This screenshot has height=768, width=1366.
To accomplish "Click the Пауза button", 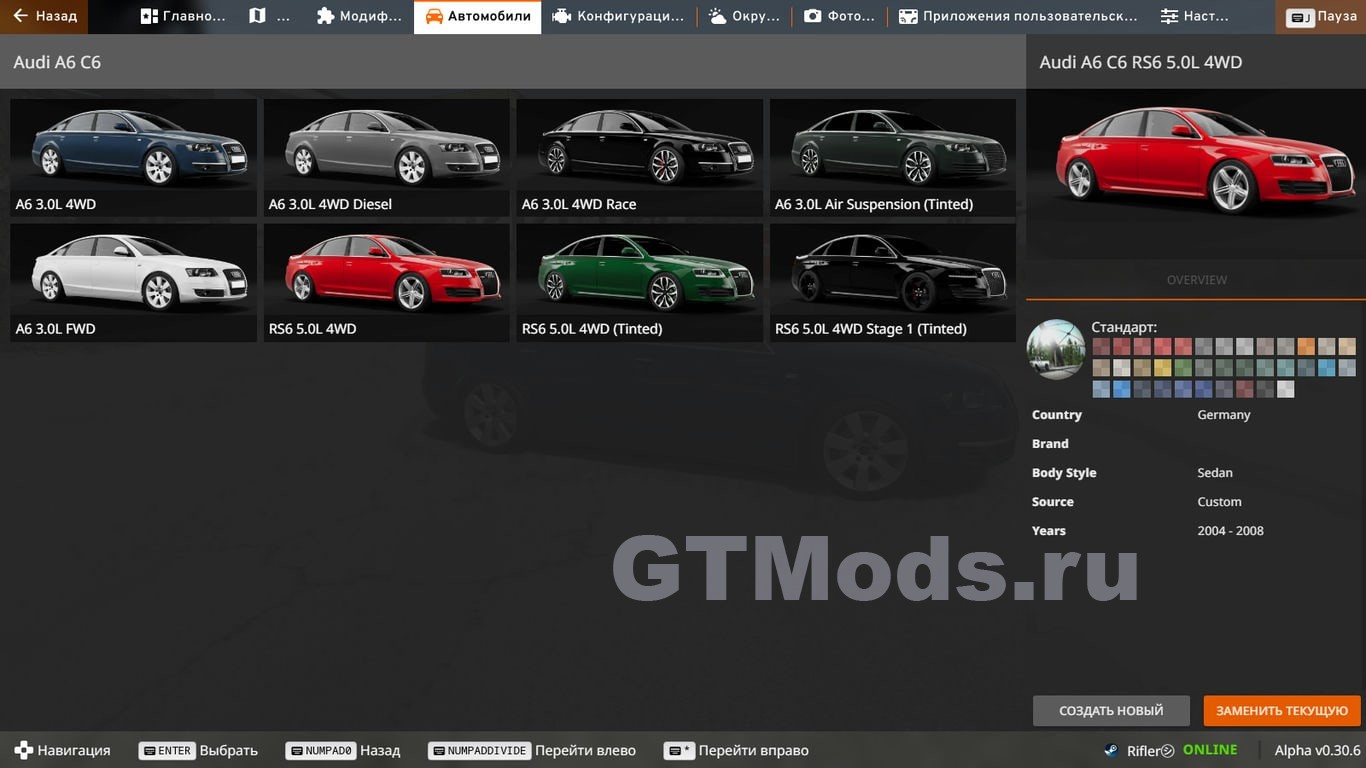I will [1321, 16].
